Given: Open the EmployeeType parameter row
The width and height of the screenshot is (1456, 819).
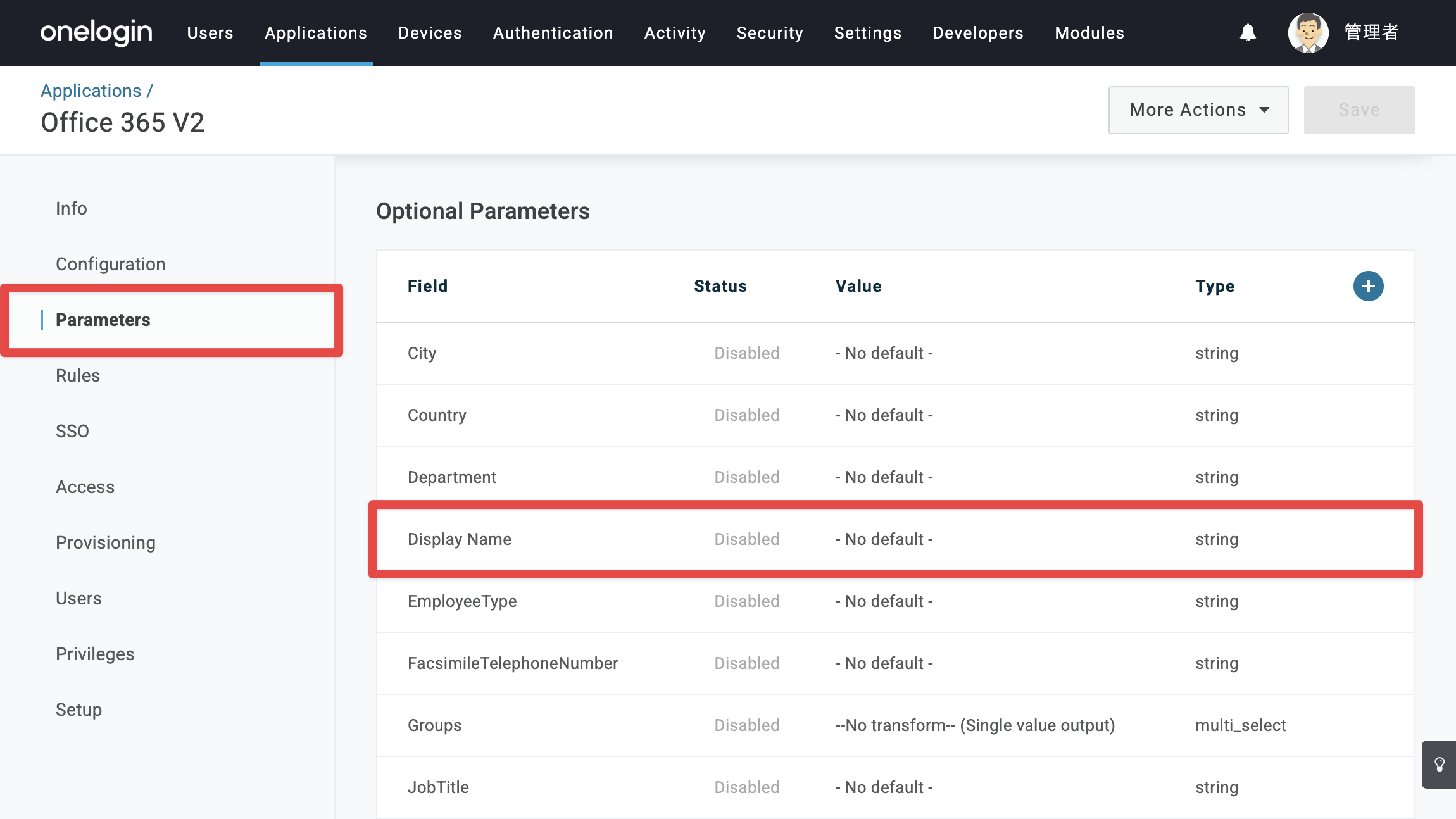Looking at the screenshot, I should (895, 601).
